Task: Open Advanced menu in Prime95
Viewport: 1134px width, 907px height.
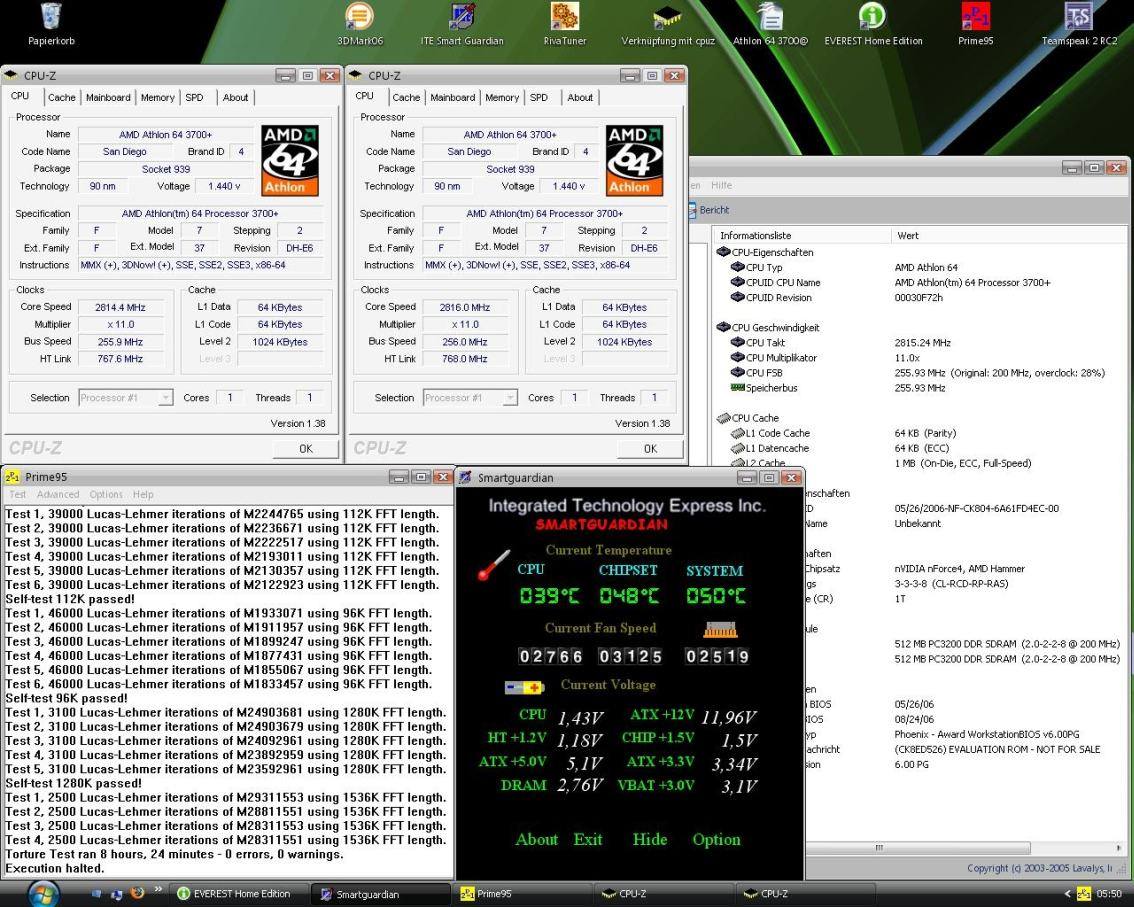Action: pos(58,495)
